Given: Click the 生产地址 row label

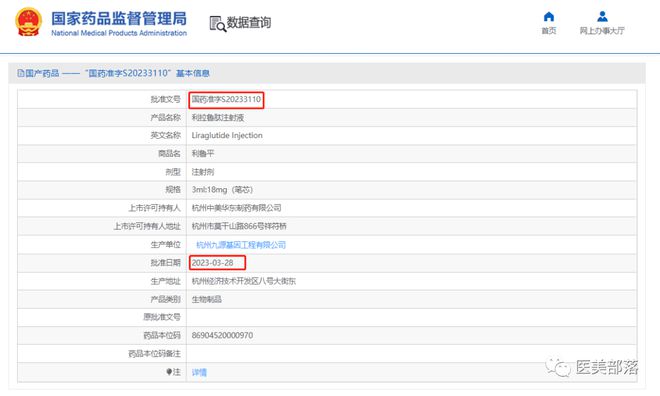Looking at the screenshot, I should (x=165, y=281).
